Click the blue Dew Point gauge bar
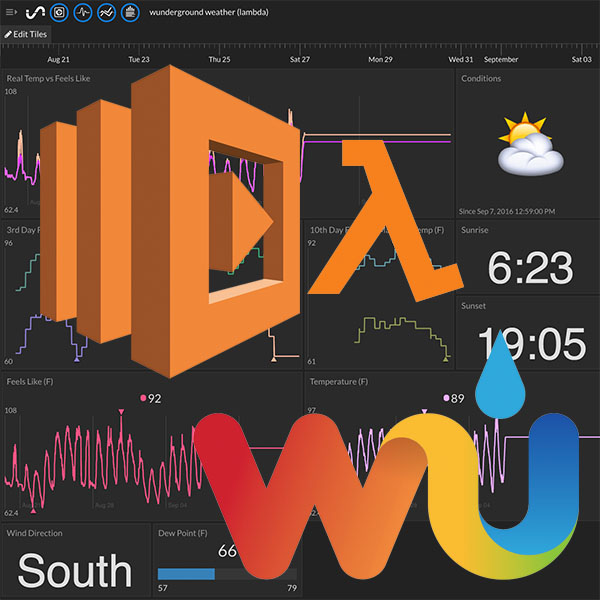Screen dimensions: 600x600 pos(186,574)
